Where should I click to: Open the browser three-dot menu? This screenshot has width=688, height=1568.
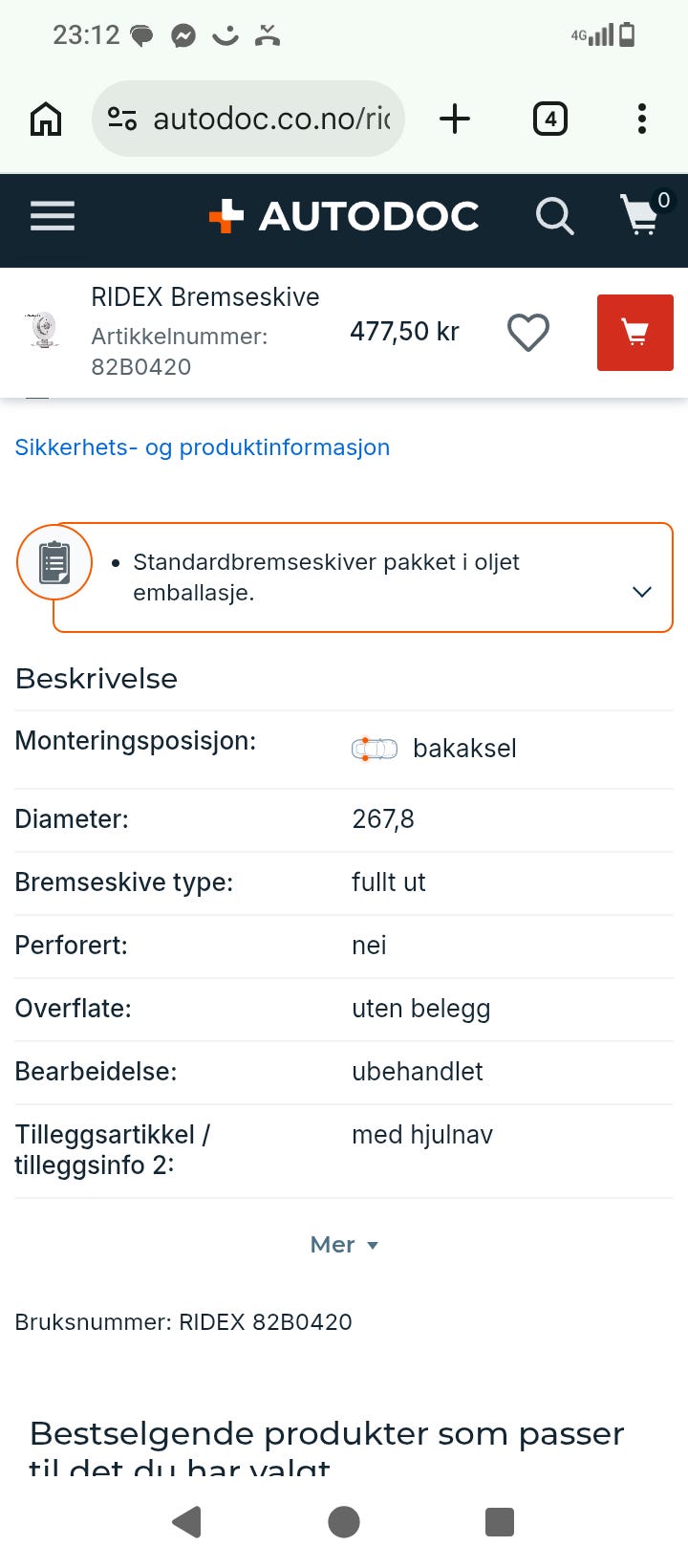click(641, 120)
